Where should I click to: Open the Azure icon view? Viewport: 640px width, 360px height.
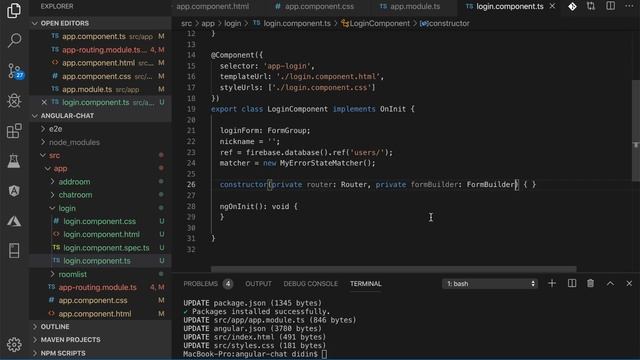point(14,221)
